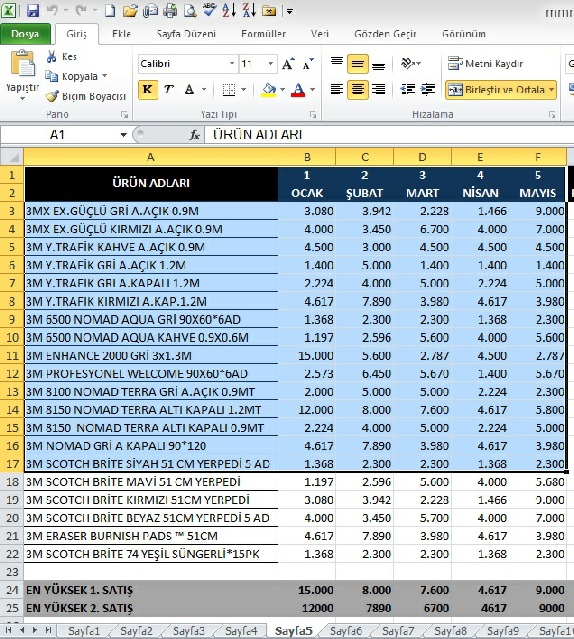Image resolution: width=574 pixels, height=639 pixels.
Task: Open the Görünüm tab
Action: pyautogui.click(x=464, y=34)
